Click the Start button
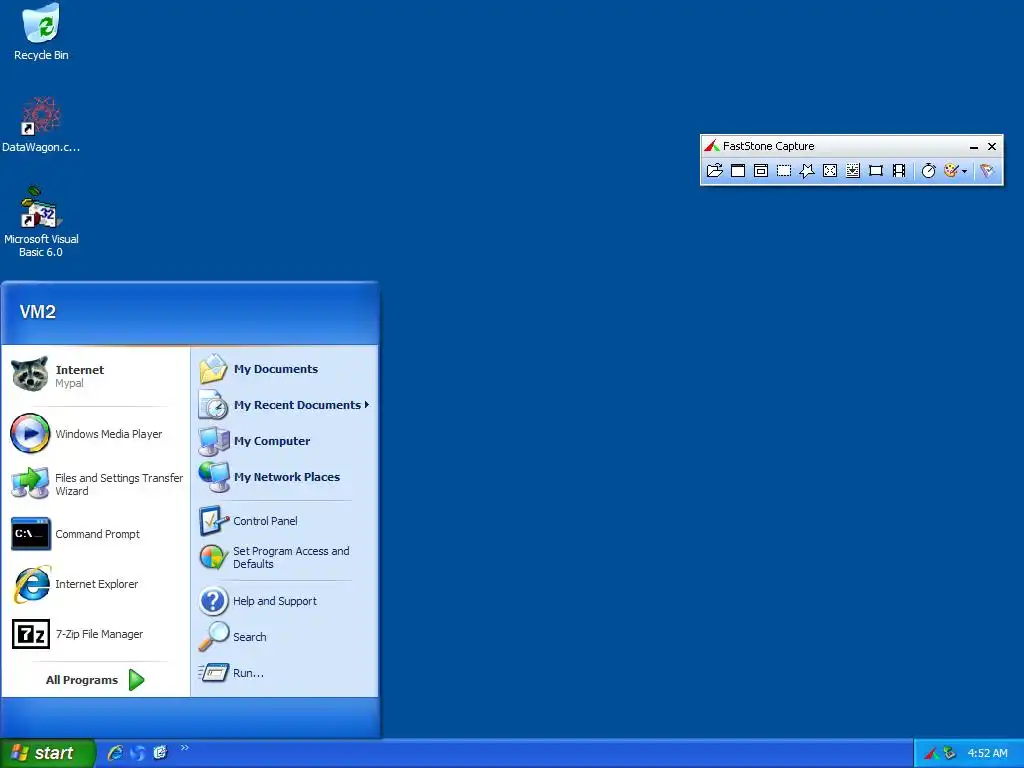 47,753
